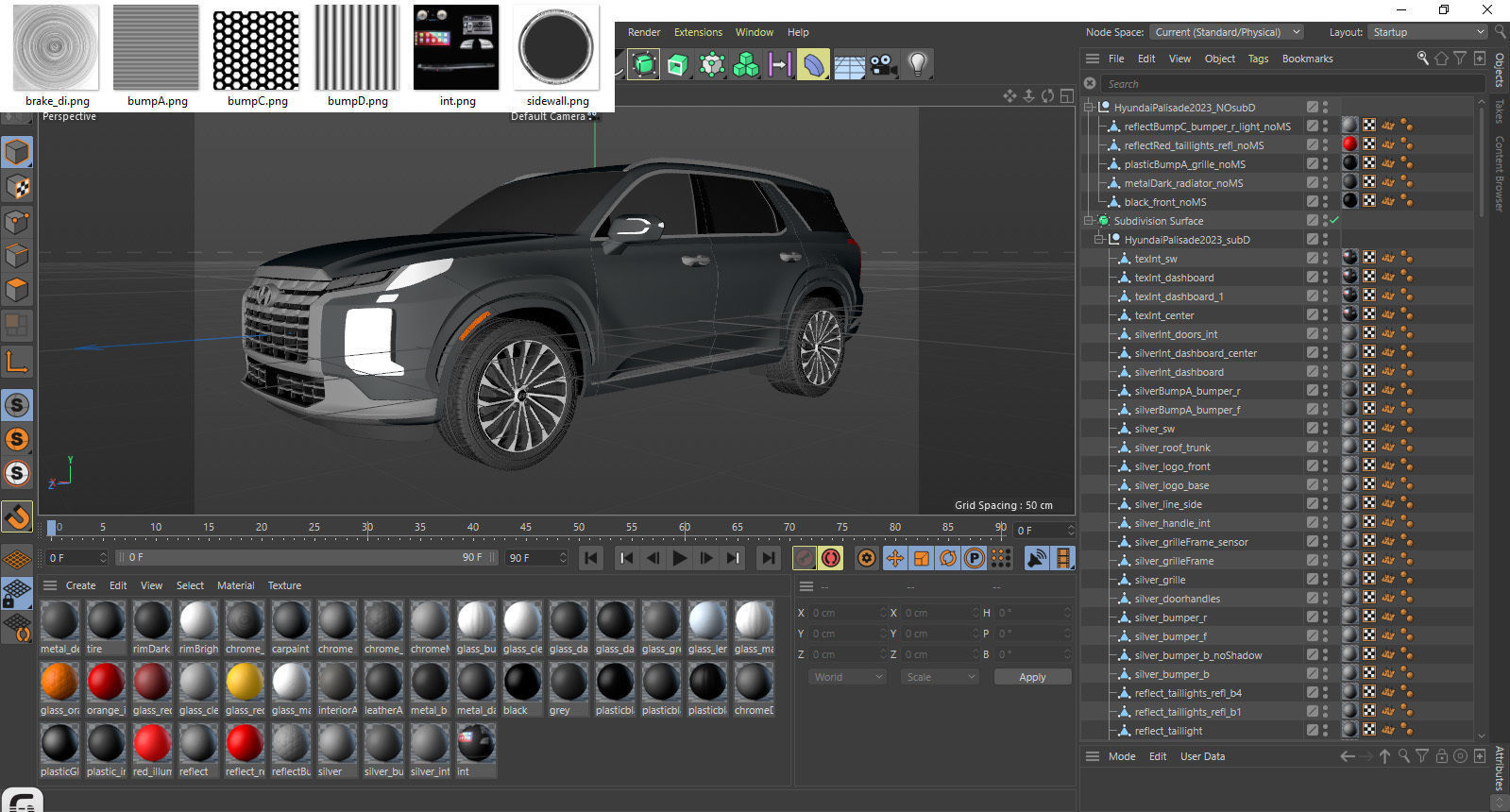Image resolution: width=1510 pixels, height=812 pixels.
Task: Open the Node Space dropdown
Action: pyautogui.click(x=1227, y=32)
